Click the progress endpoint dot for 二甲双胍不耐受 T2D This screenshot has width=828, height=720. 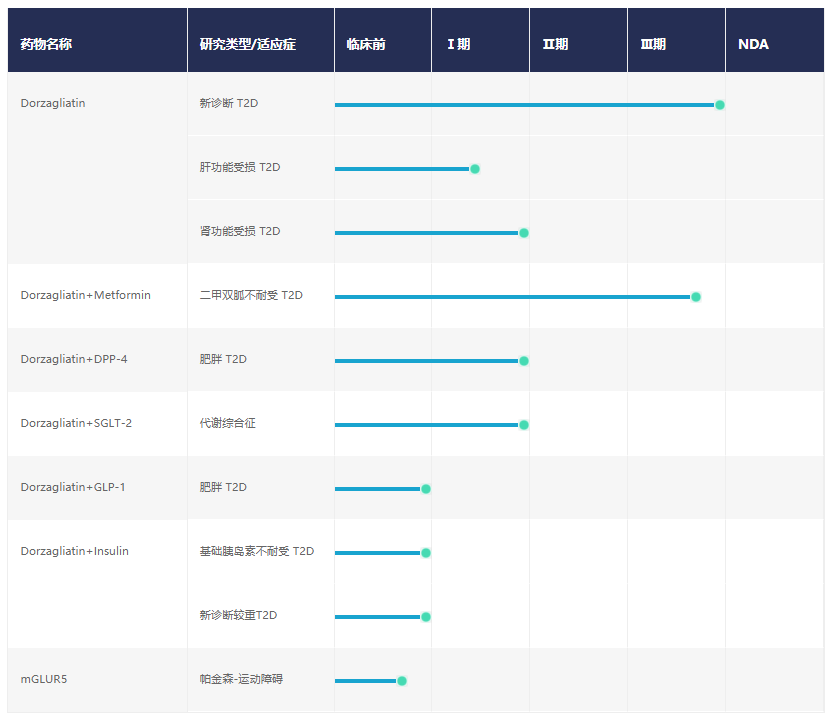[696, 297]
